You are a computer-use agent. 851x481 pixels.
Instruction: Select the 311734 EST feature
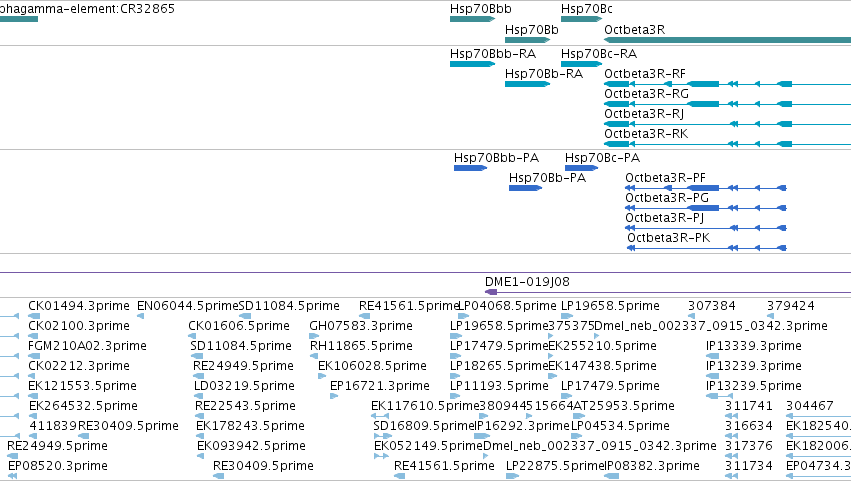[x=731, y=477]
